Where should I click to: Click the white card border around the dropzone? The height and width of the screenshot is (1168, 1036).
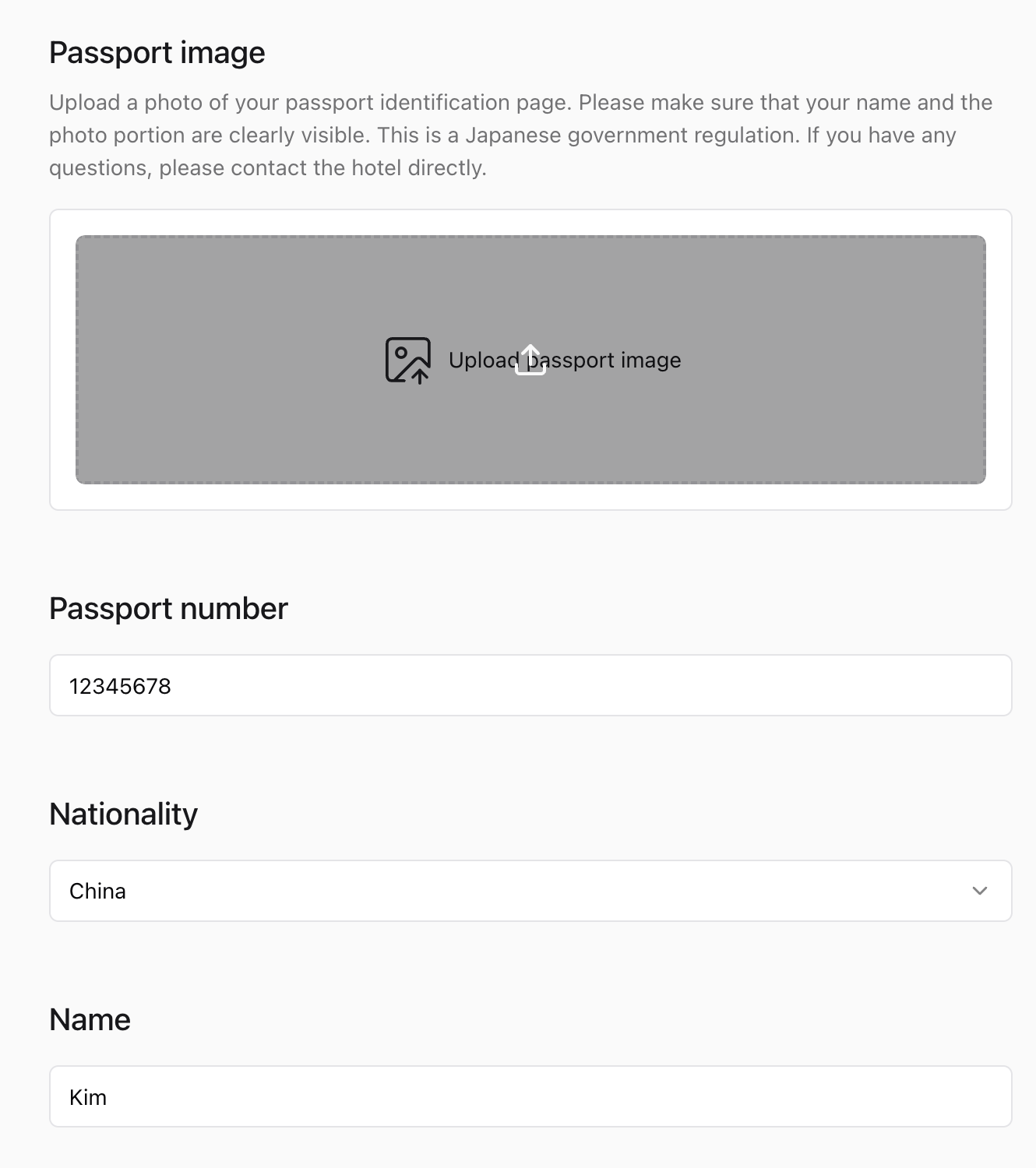(62, 497)
